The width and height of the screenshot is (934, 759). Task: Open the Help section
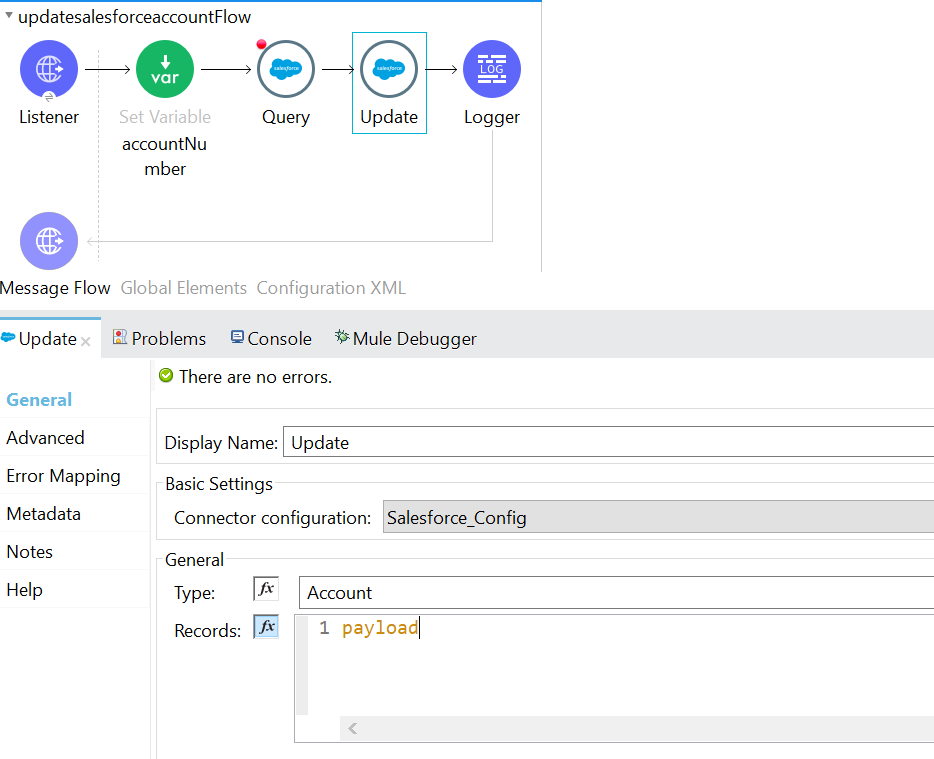tap(24, 590)
